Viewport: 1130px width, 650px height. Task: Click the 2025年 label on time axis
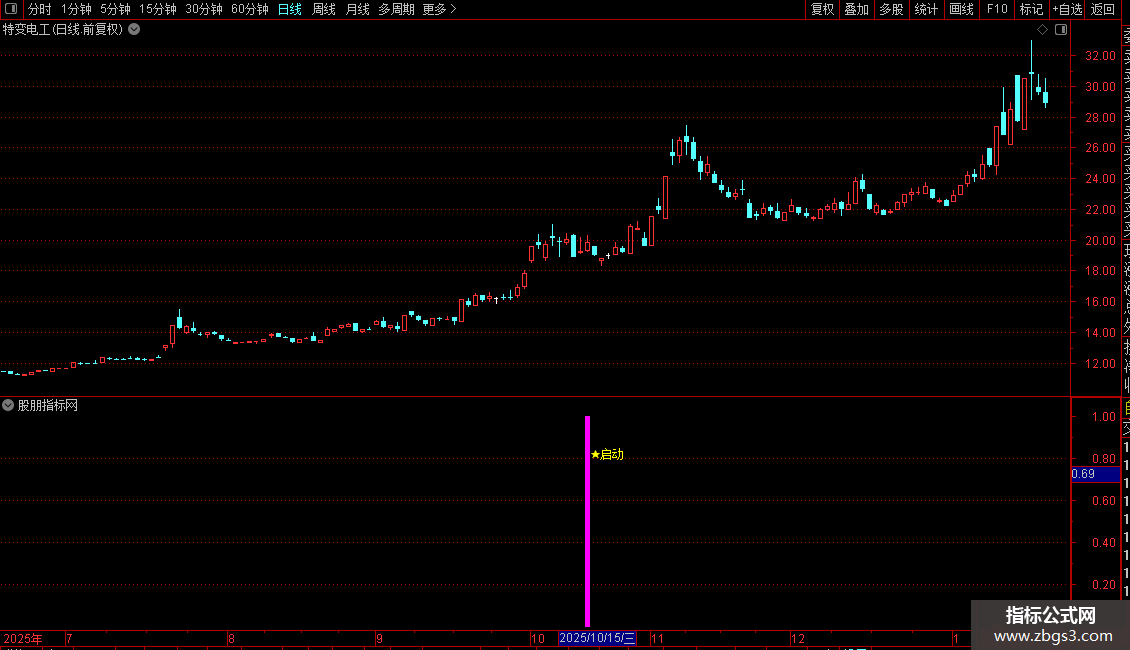tap(23, 638)
